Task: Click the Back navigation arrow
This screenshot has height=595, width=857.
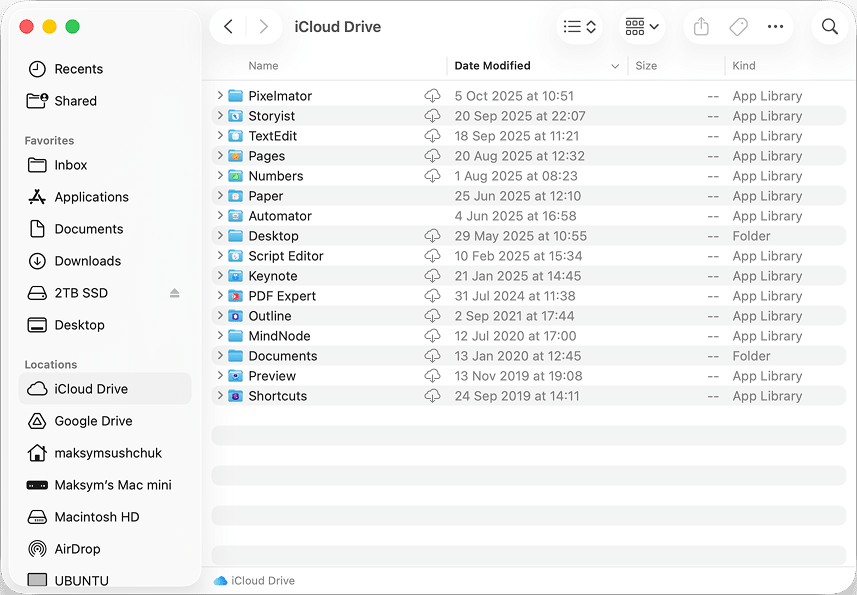Action: pyautogui.click(x=228, y=27)
